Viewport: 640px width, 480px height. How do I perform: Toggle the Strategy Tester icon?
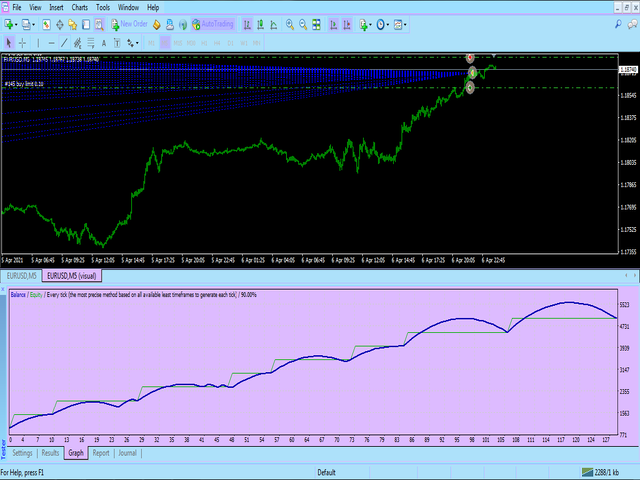click(99, 24)
